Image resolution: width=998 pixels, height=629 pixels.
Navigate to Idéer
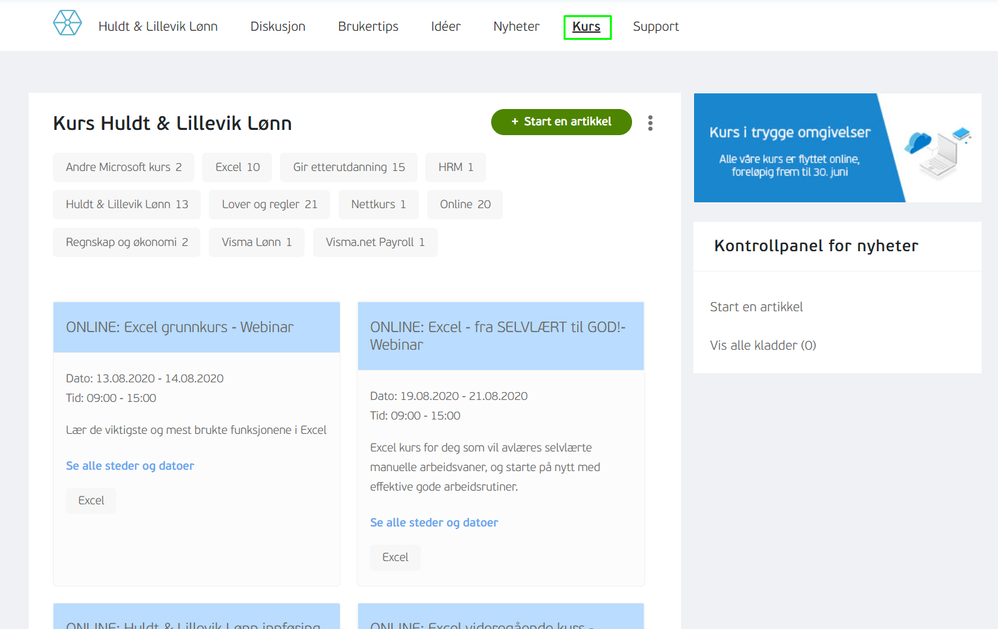(446, 26)
